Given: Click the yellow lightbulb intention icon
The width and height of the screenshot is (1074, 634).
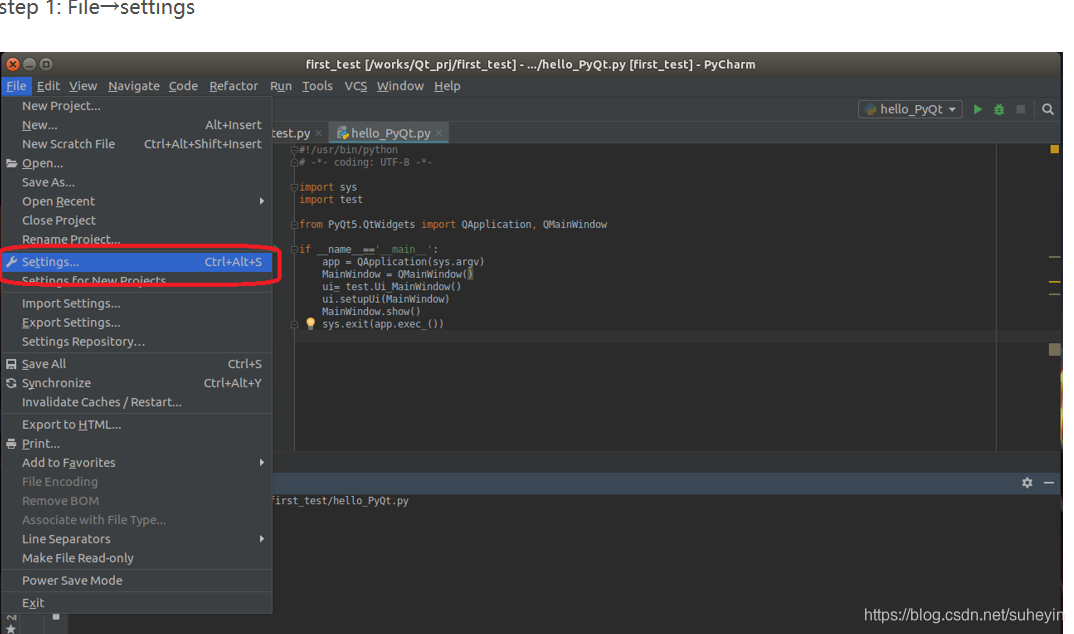Looking at the screenshot, I should (x=310, y=323).
